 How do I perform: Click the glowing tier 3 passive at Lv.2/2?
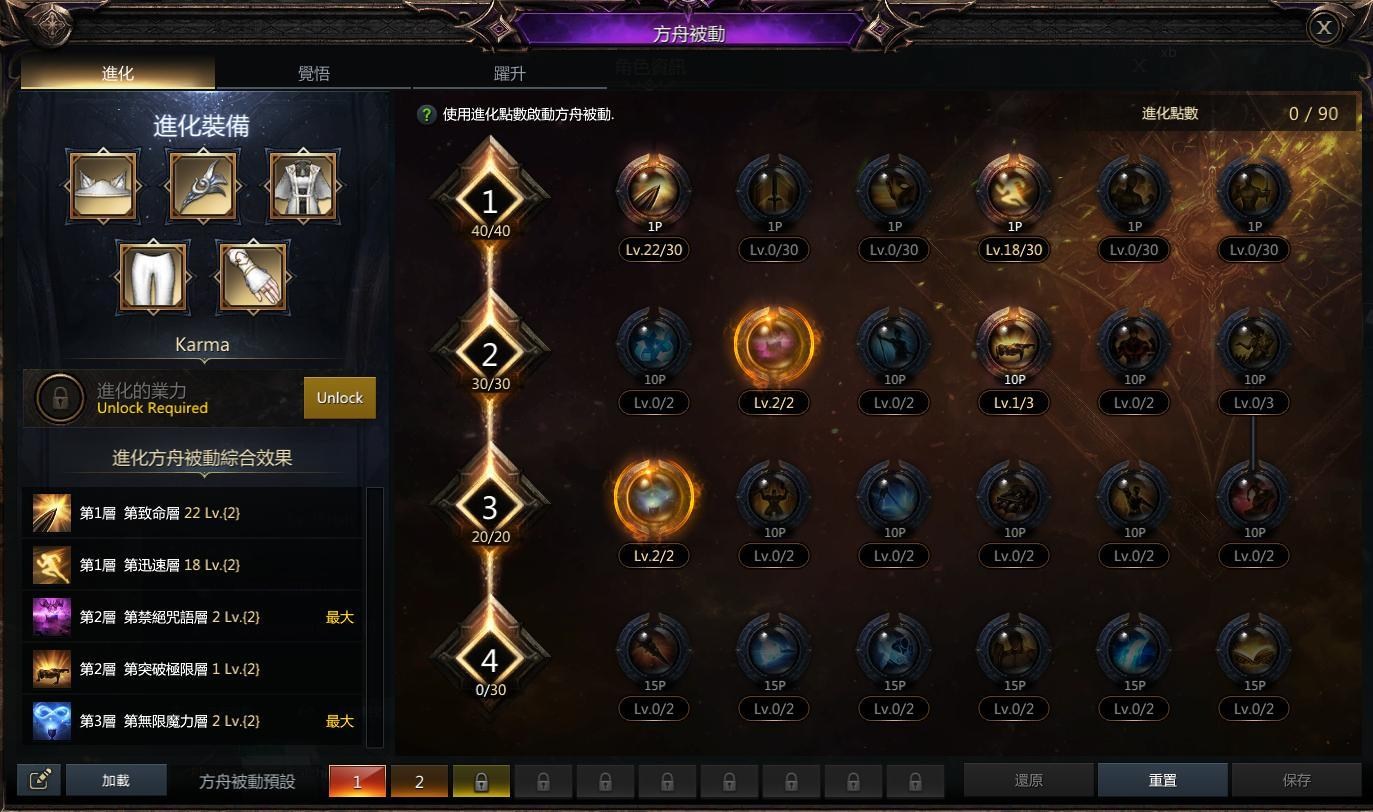(654, 497)
